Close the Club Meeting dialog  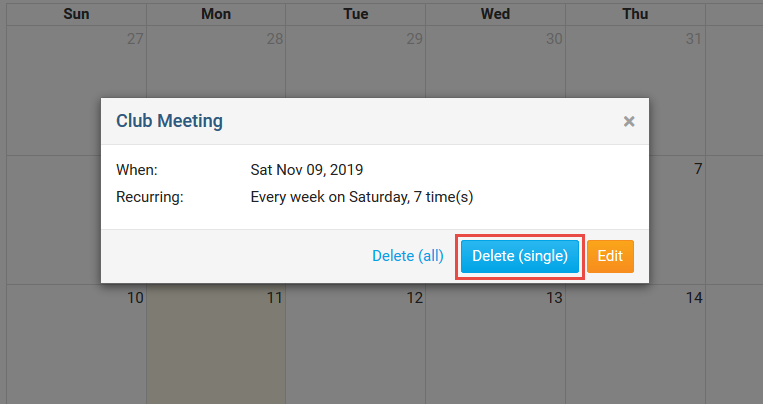pos(629,121)
